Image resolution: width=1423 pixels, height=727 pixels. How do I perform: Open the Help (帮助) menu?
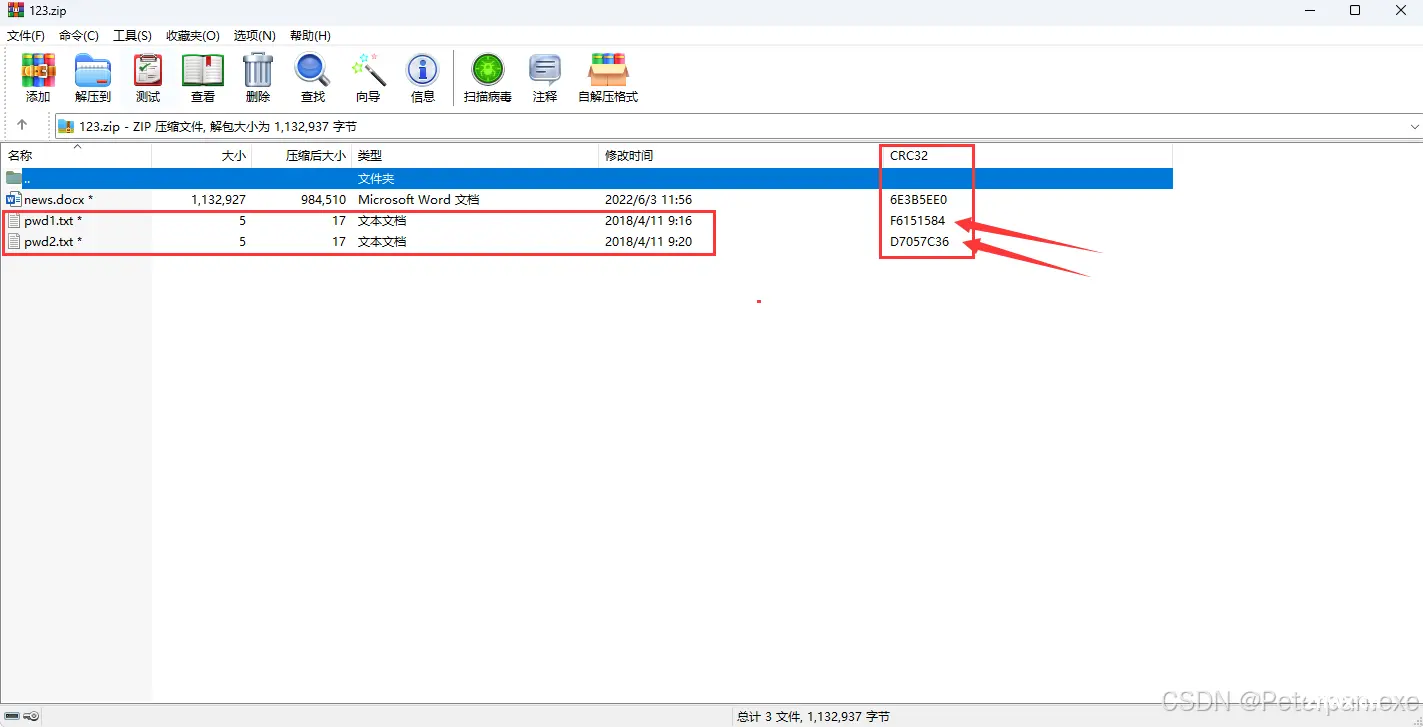tap(310, 35)
